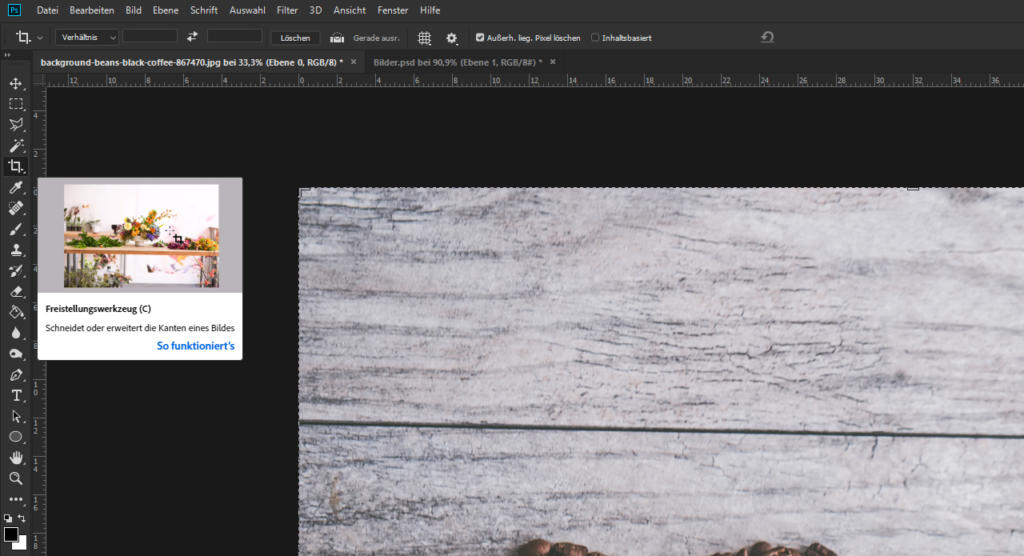The width and height of the screenshot is (1024, 556).
Task: Open the Bearbeiten menu
Action: pos(91,10)
